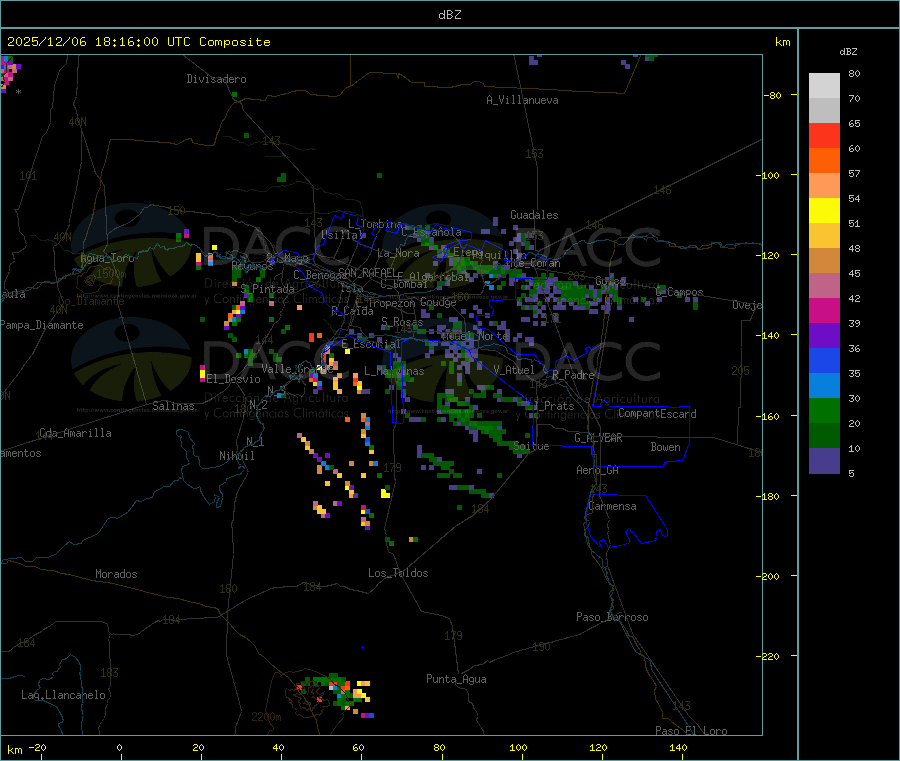The image size is (900, 761).
Task: Select the blue 35-36 dBZ legend swatch
Action: click(824, 360)
